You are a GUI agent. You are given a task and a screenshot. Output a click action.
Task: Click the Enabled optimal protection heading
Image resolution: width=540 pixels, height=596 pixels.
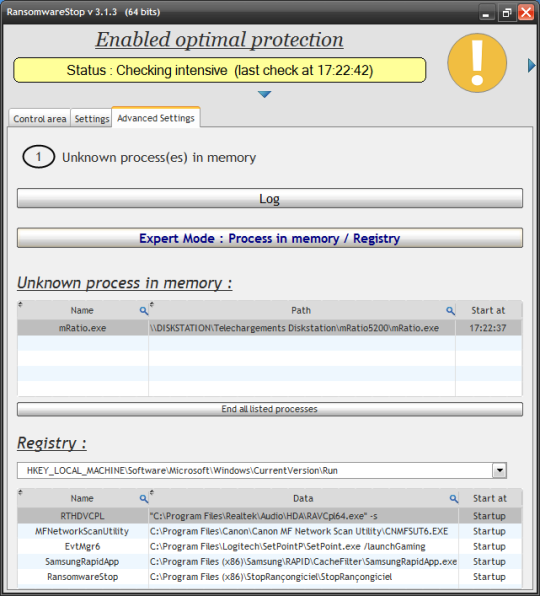click(219, 40)
